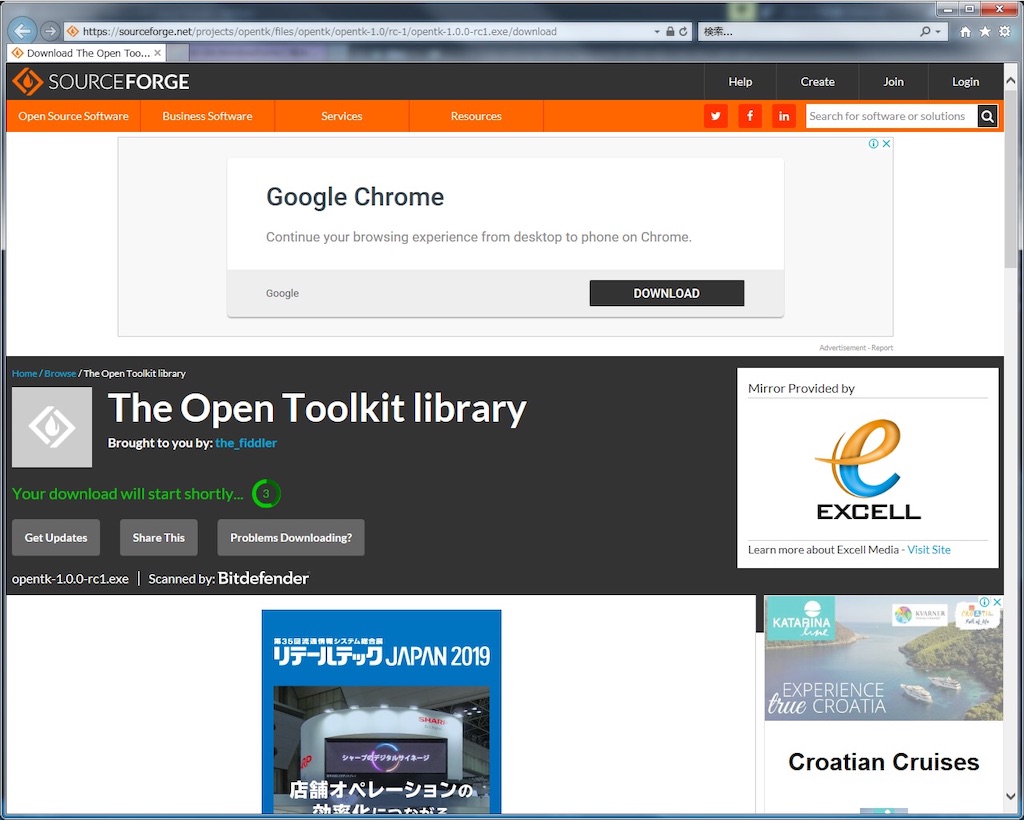Screen dimensions: 1024x820
Task: Open the Resources menu
Action: point(476,116)
